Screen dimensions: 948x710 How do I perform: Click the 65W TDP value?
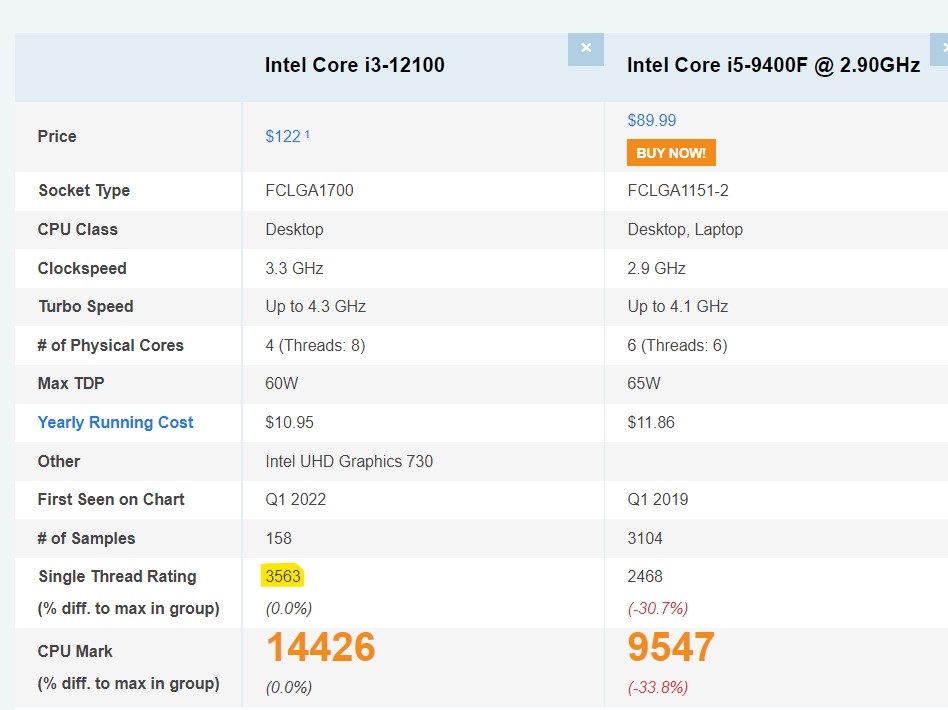point(644,383)
